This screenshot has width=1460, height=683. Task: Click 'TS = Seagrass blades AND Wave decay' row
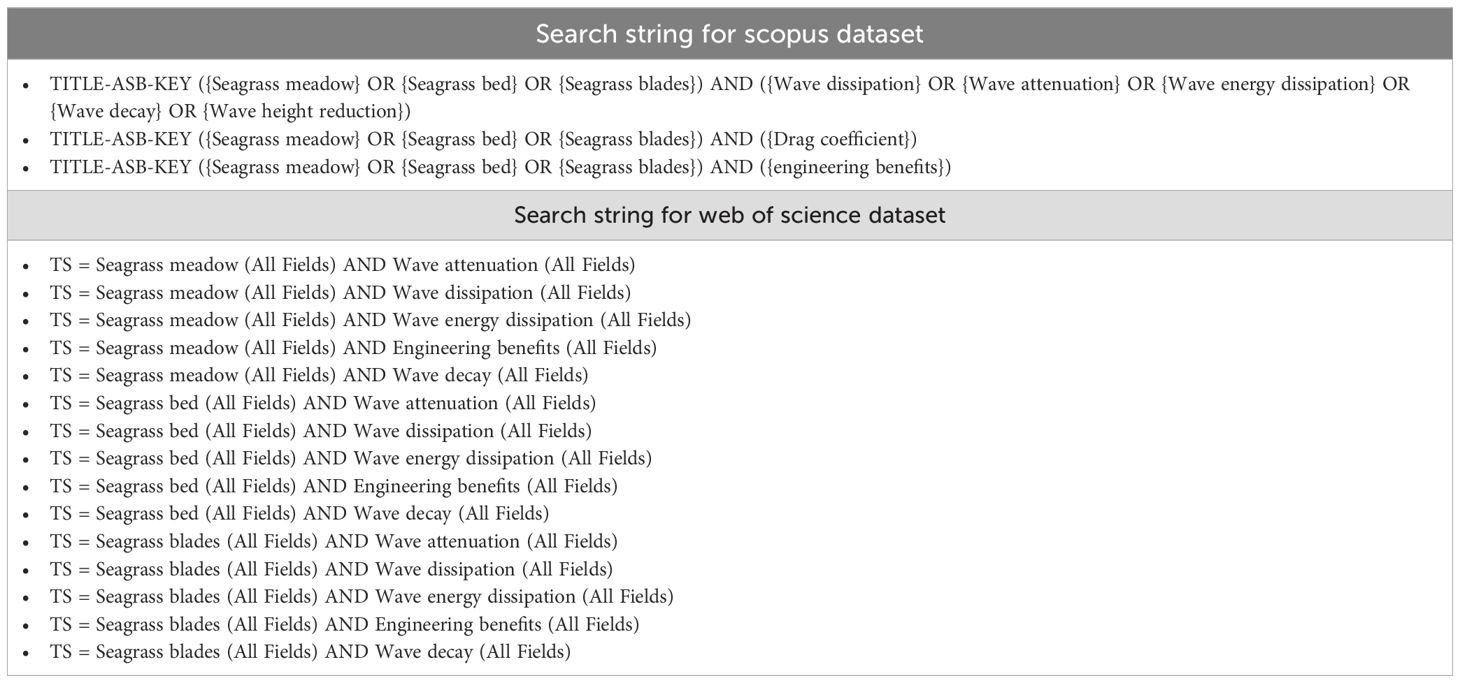(311, 652)
